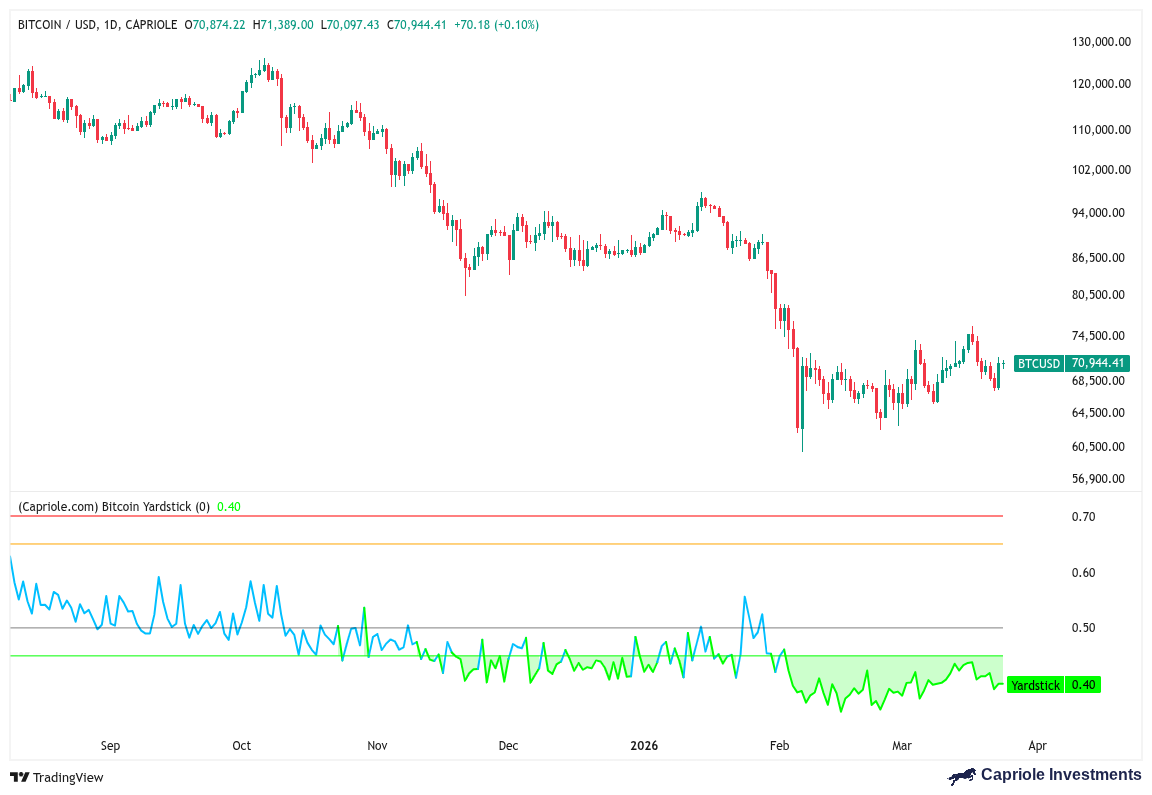Click the TradingView attribution link
1152x795 pixels.
point(62,775)
